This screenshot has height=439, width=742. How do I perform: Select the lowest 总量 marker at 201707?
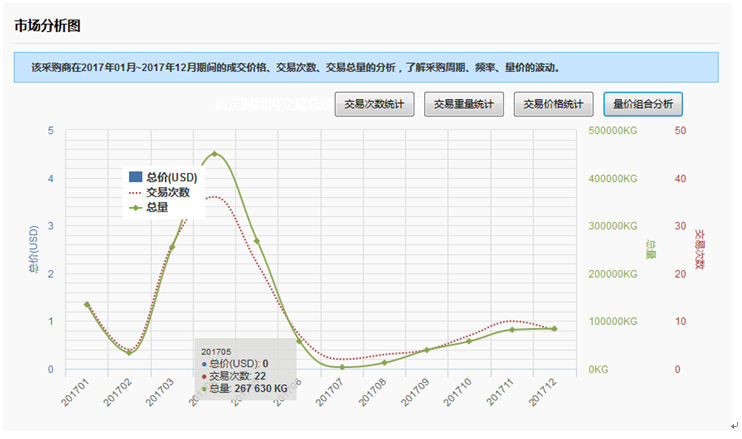tap(342, 367)
